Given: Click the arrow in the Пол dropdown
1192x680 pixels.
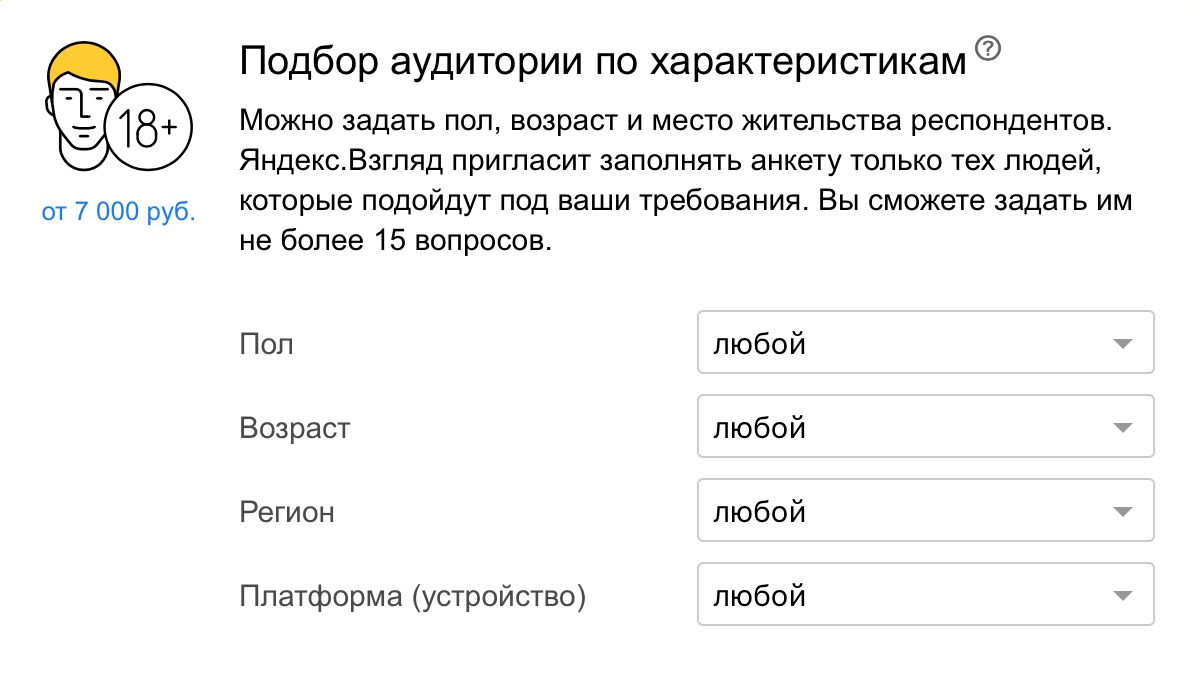Looking at the screenshot, I should pyautogui.click(x=1122, y=345).
